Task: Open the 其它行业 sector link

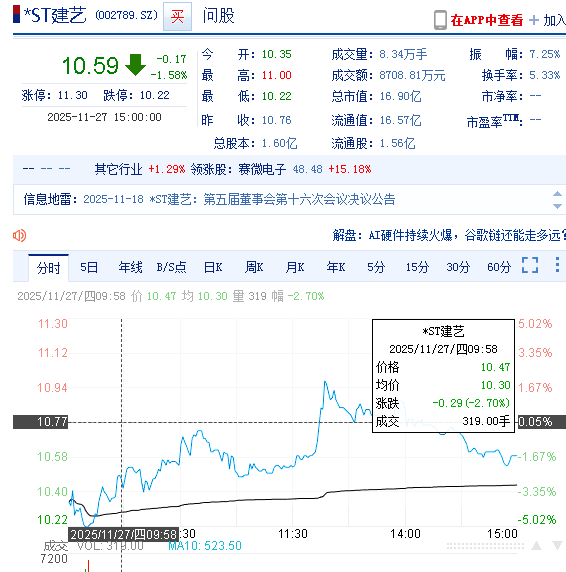Action: coord(118,169)
